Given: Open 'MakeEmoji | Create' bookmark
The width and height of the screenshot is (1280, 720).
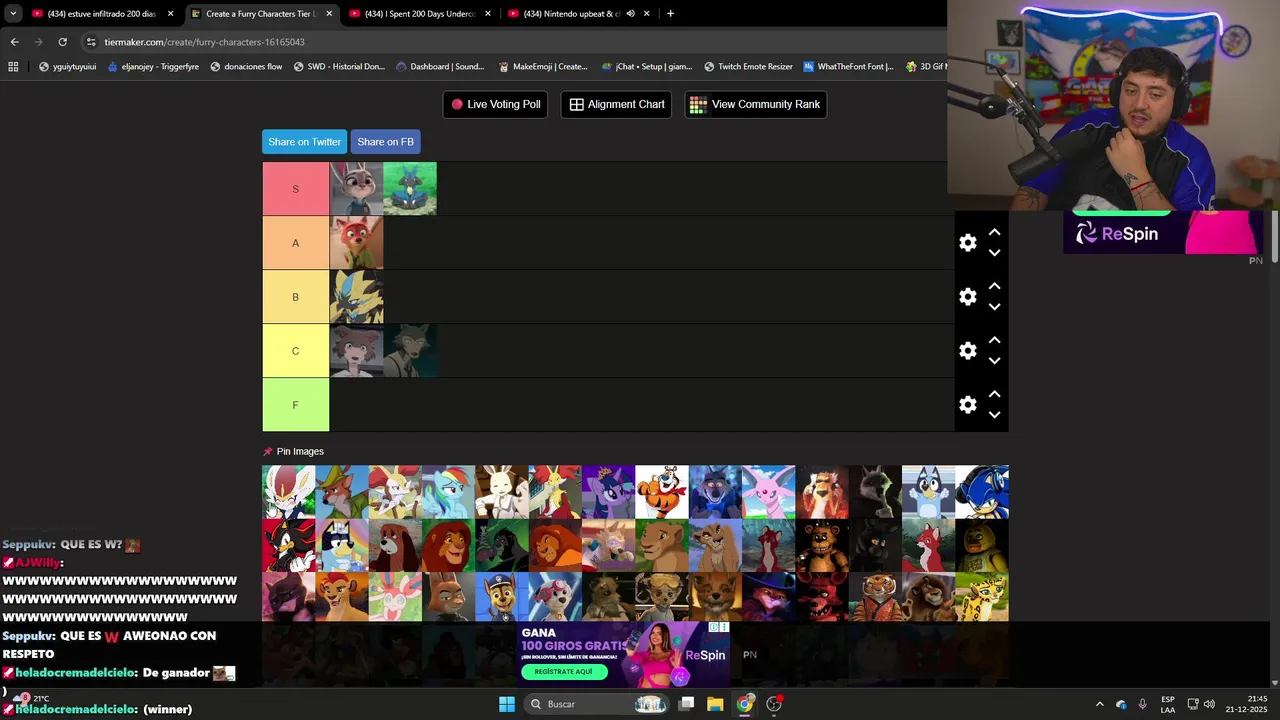Looking at the screenshot, I should 542,67.
